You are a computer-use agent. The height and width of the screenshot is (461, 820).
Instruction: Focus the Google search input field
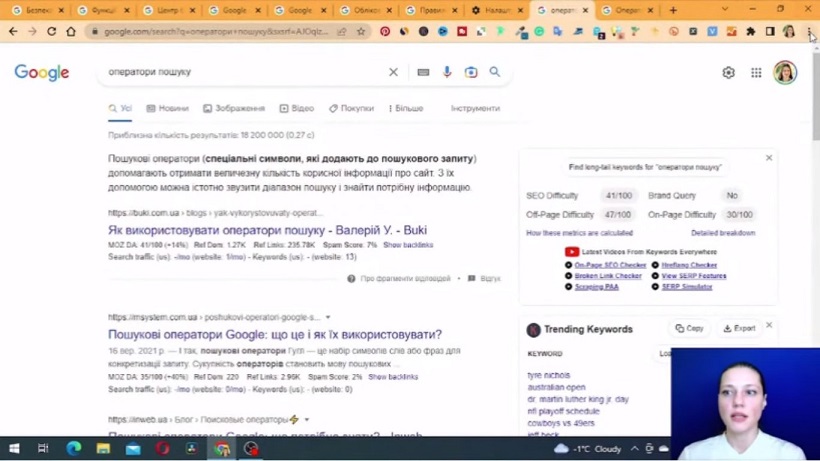click(246, 72)
